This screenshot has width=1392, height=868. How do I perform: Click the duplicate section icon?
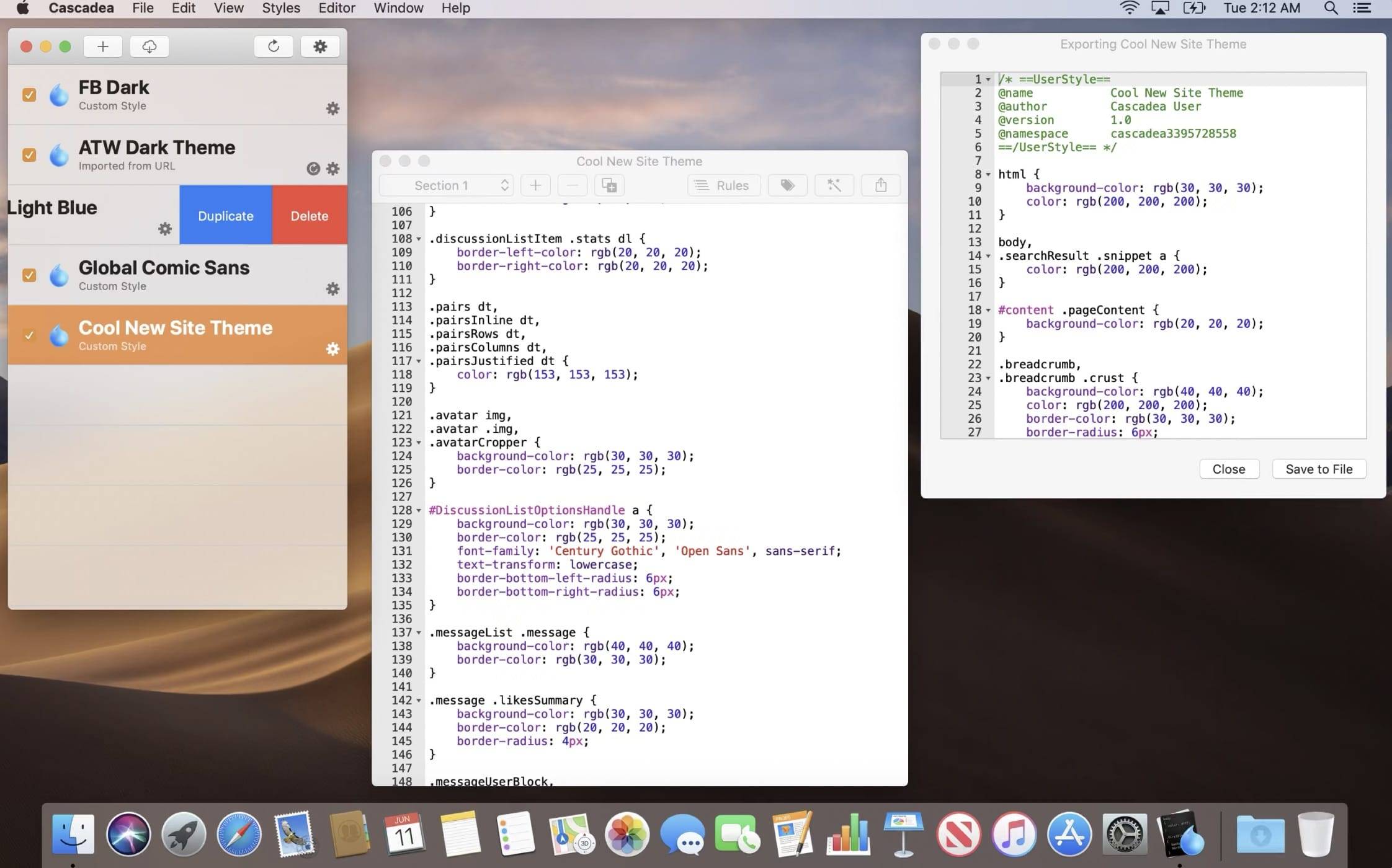609,185
